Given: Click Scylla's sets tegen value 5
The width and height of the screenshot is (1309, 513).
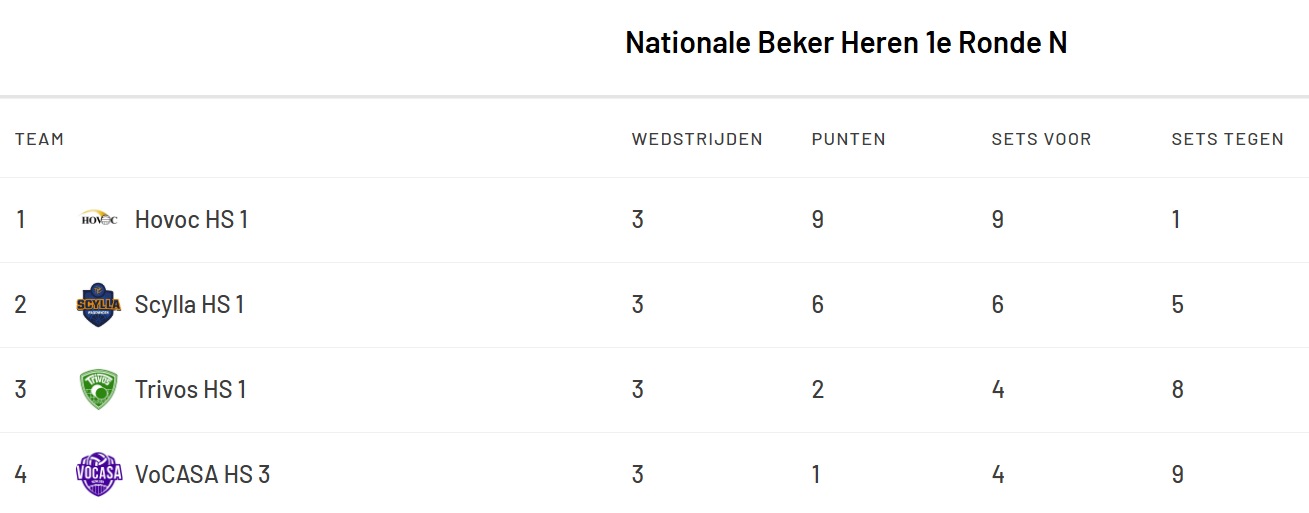Looking at the screenshot, I should [x=1178, y=305].
